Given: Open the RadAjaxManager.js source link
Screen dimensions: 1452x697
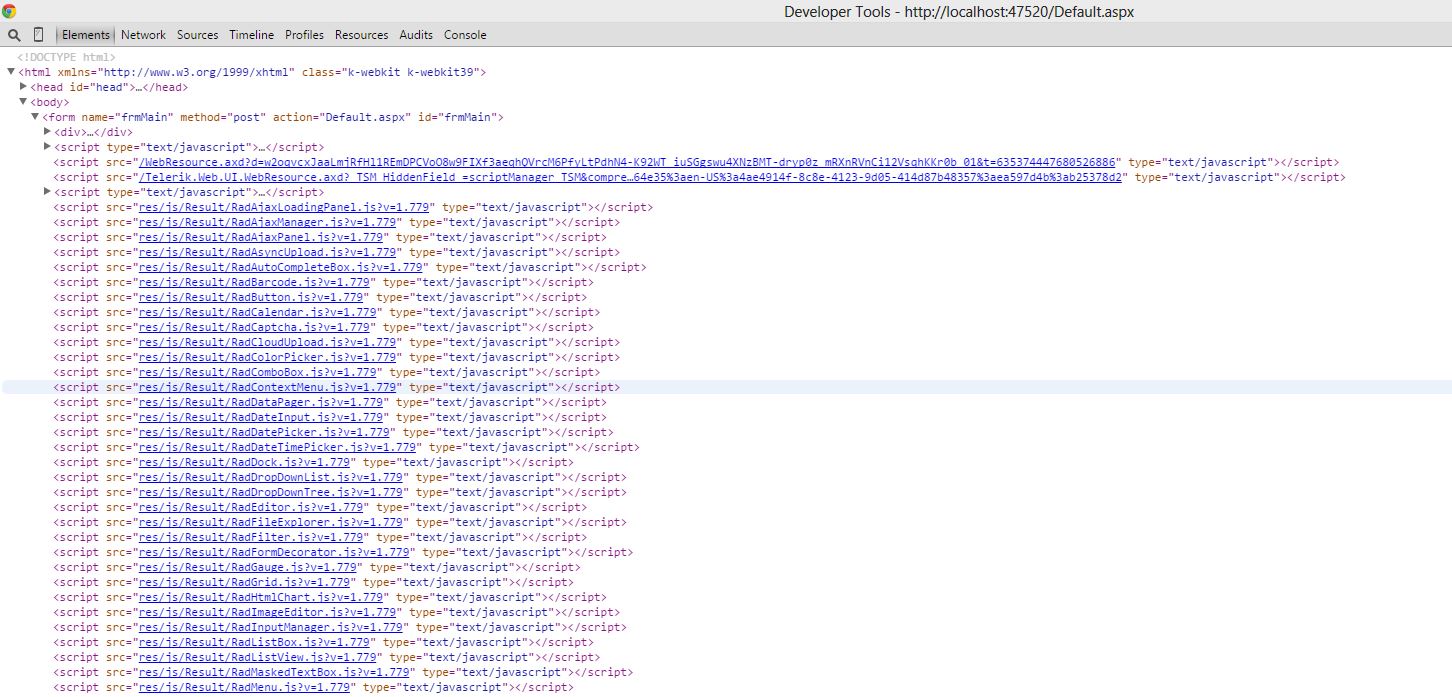Looking at the screenshot, I should [269, 222].
